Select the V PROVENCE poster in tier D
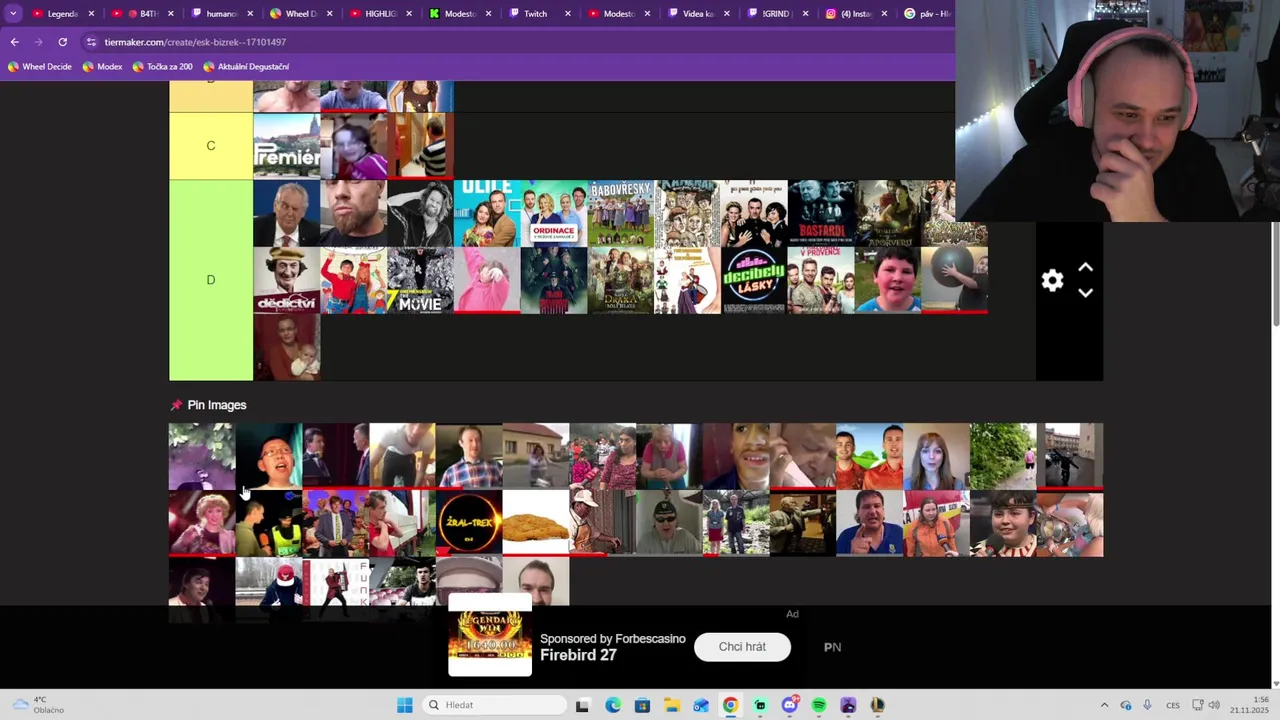1280x720 pixels. point(821,280)
